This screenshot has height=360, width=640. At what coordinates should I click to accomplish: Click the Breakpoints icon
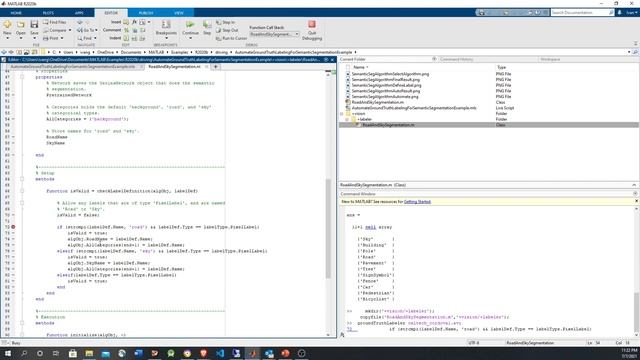coord(166,25)
